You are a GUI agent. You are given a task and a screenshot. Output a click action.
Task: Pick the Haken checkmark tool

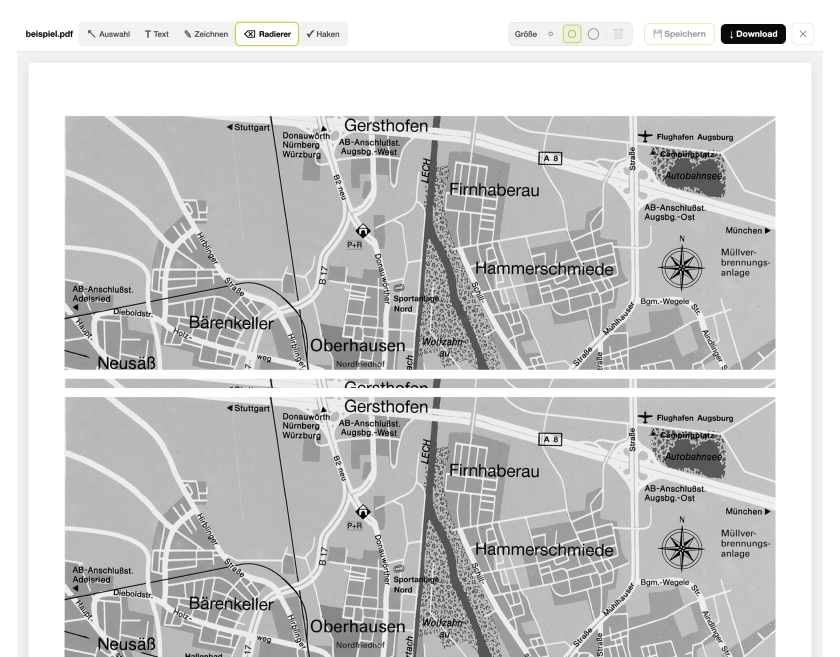pos(323,34)
